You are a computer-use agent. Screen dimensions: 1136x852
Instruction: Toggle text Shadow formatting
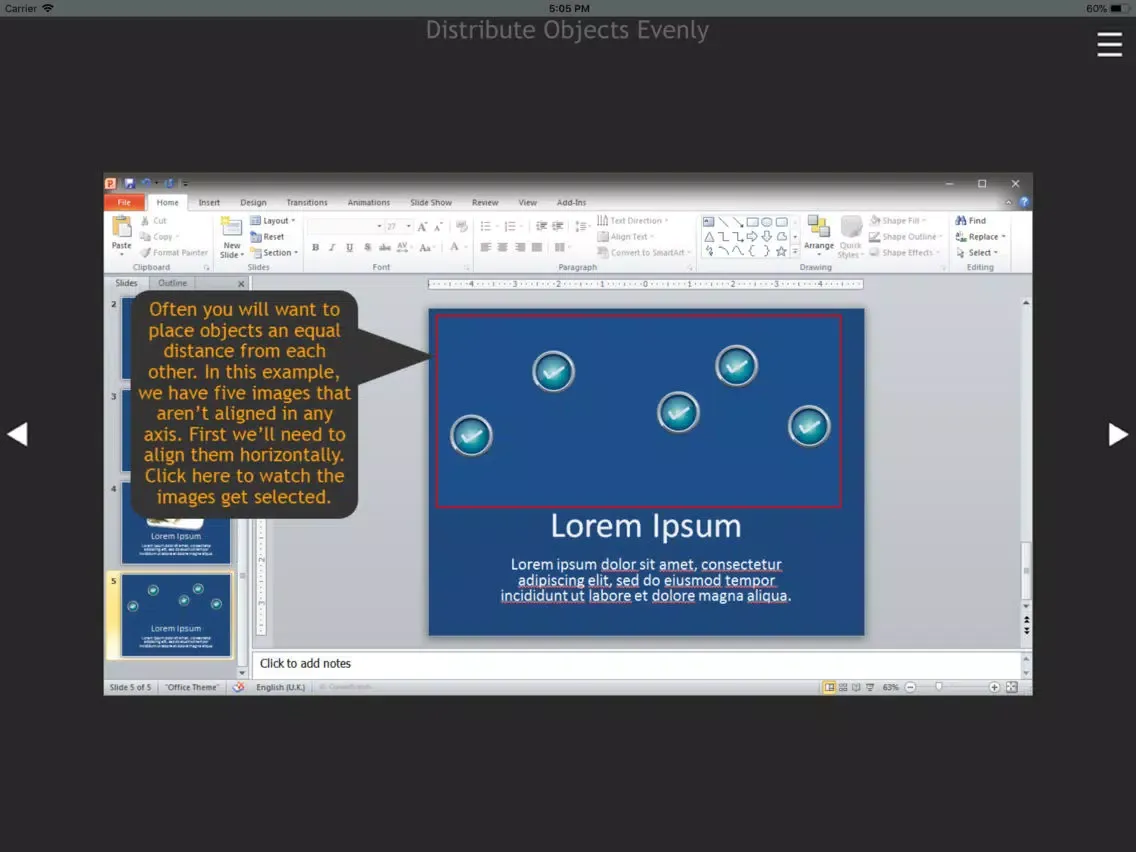[x=367, y=248]
